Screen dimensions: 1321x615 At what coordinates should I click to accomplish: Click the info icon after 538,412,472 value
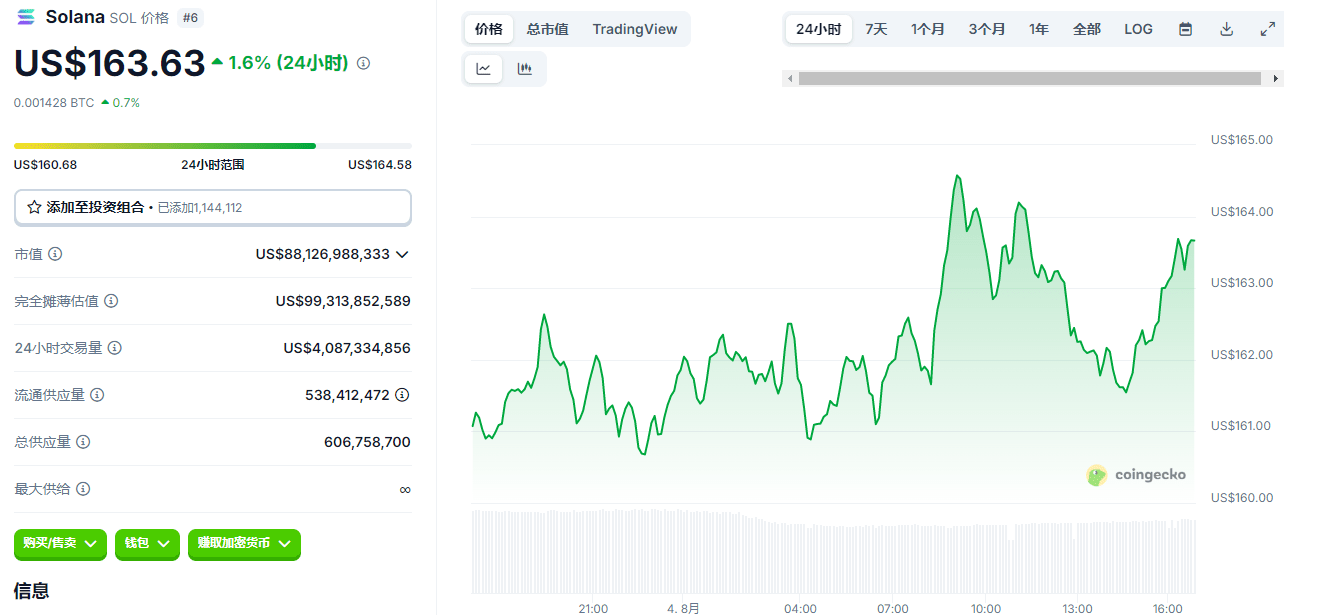[x=402, y=395]
